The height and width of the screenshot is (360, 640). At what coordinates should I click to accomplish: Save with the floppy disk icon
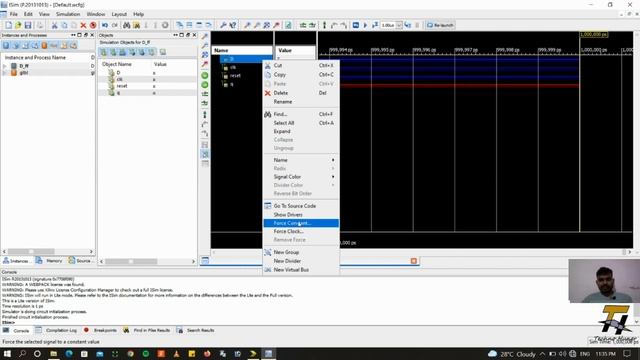(28, 25)
